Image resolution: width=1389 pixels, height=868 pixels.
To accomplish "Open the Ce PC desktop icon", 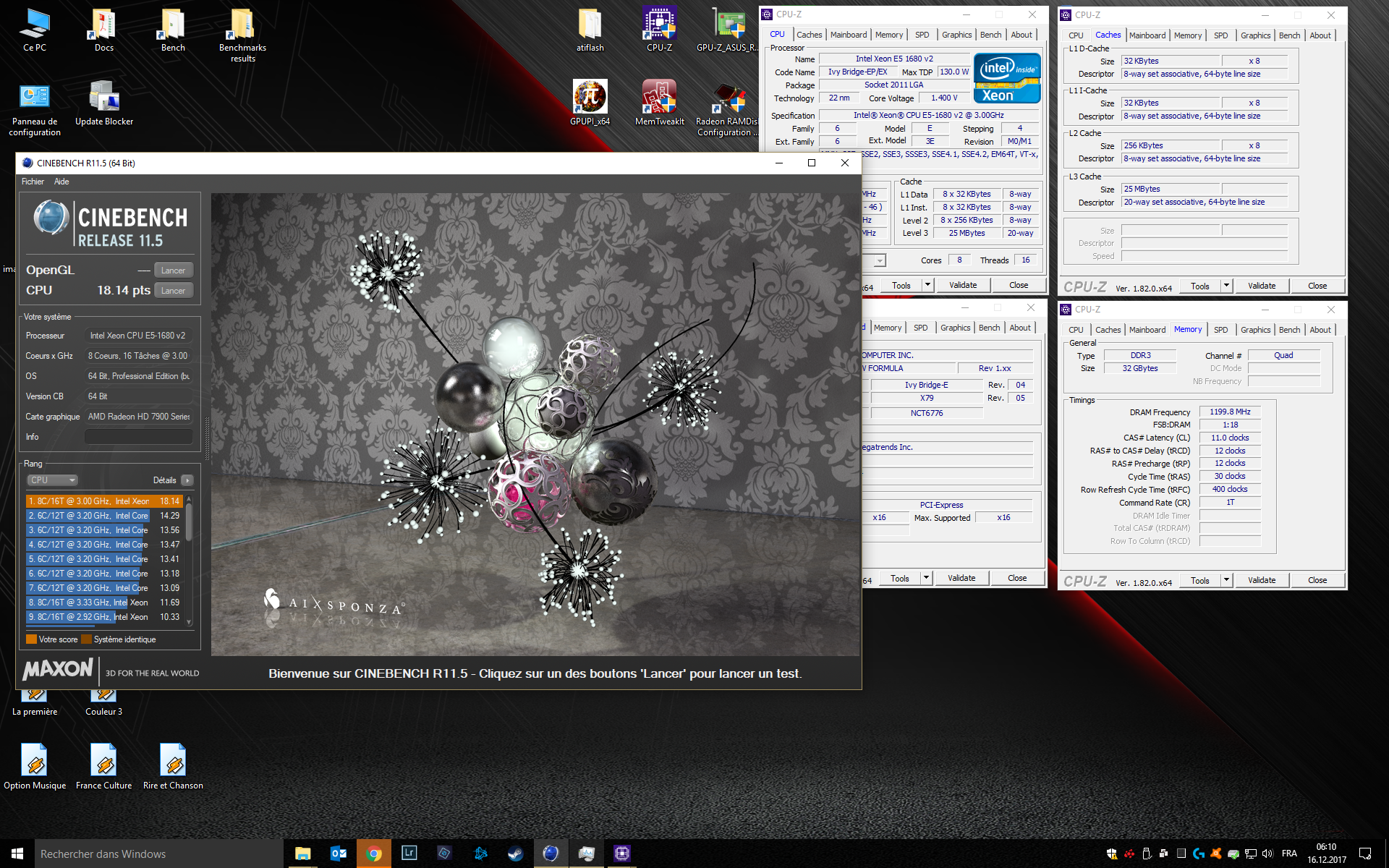I will tap(34, 30).
